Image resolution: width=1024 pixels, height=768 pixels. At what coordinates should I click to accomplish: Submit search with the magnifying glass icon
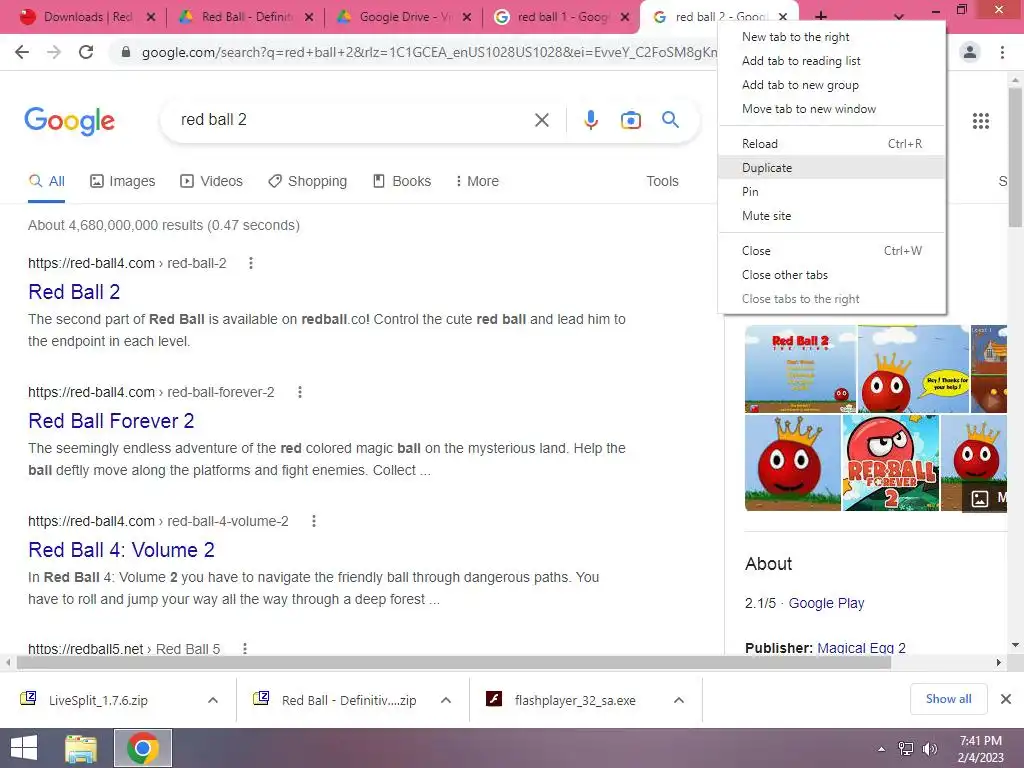point(670,120)
